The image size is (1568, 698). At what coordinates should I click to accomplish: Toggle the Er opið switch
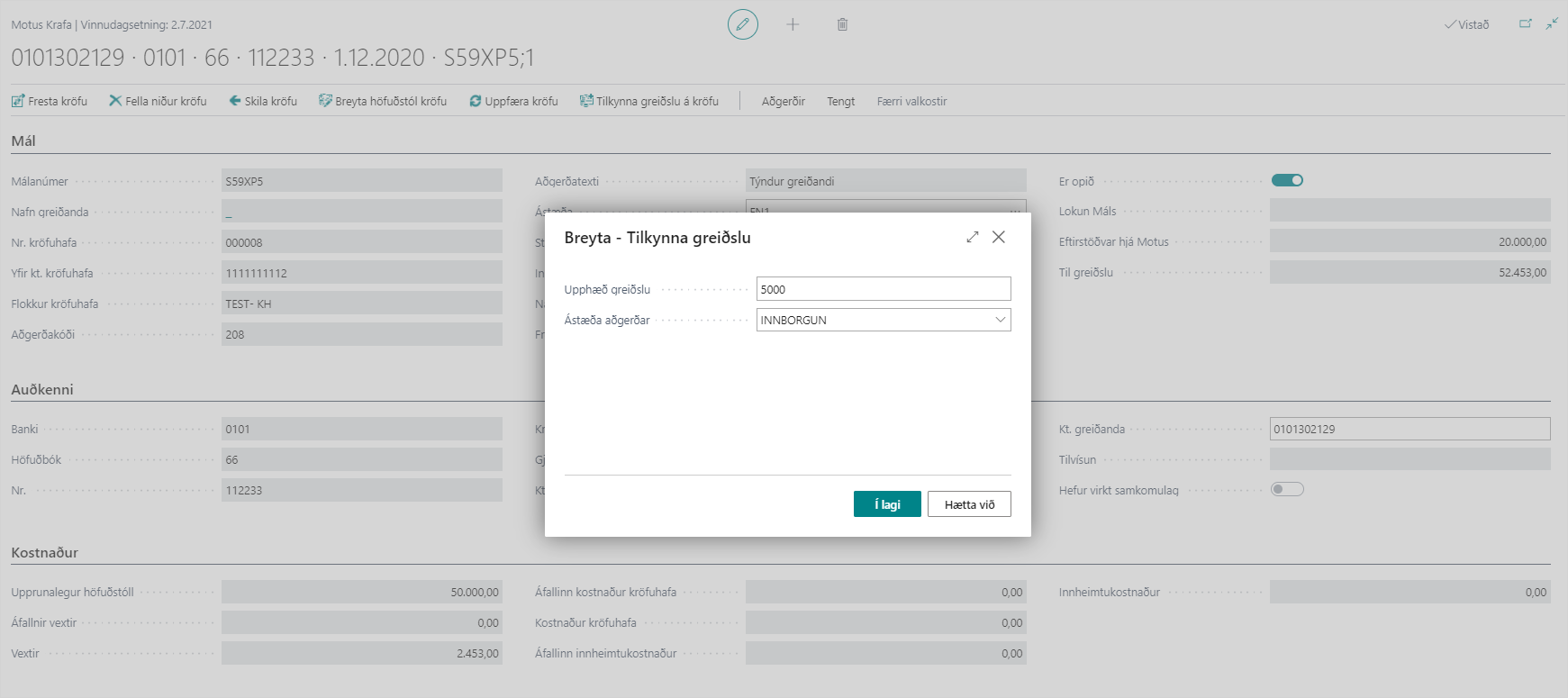1287,180
